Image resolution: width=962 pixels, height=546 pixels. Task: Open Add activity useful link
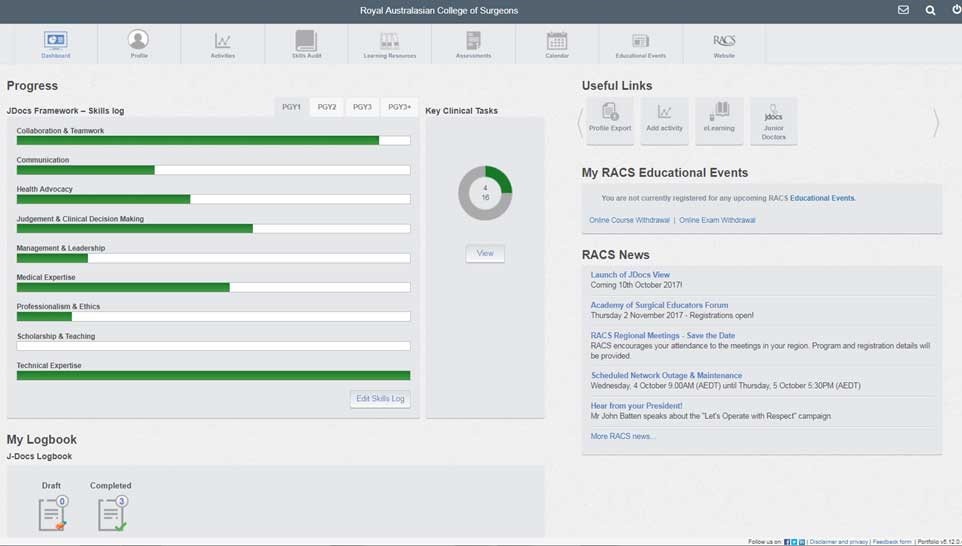(664, 120)
